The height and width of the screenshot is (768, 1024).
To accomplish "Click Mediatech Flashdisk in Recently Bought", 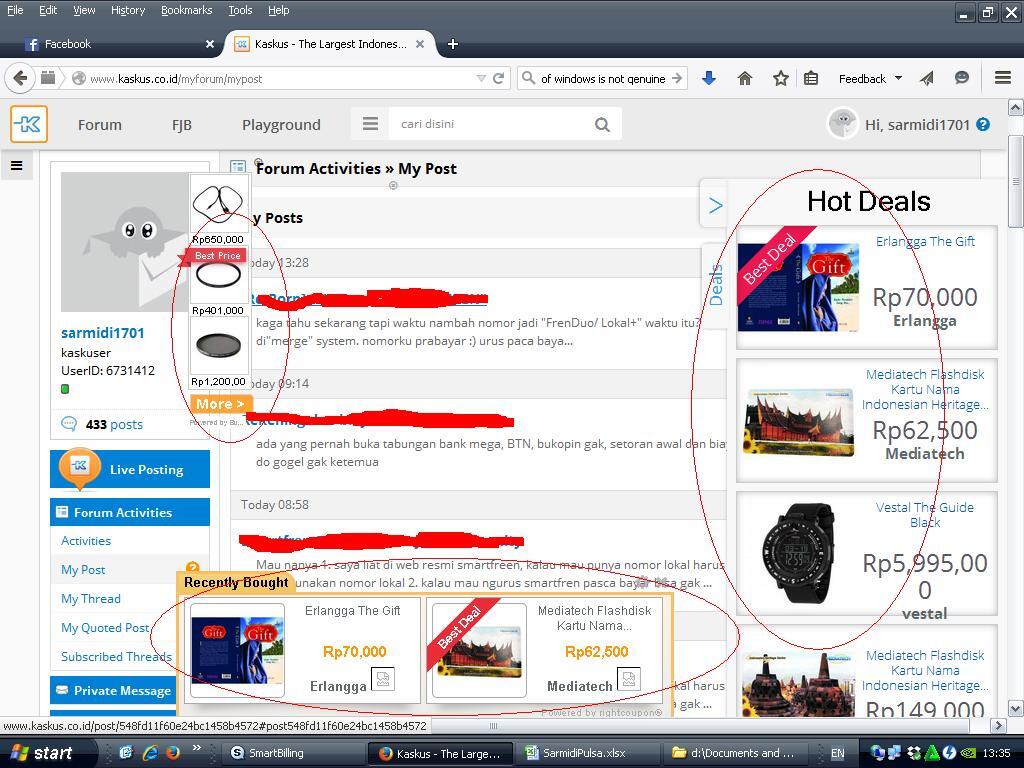I will 544,650.
